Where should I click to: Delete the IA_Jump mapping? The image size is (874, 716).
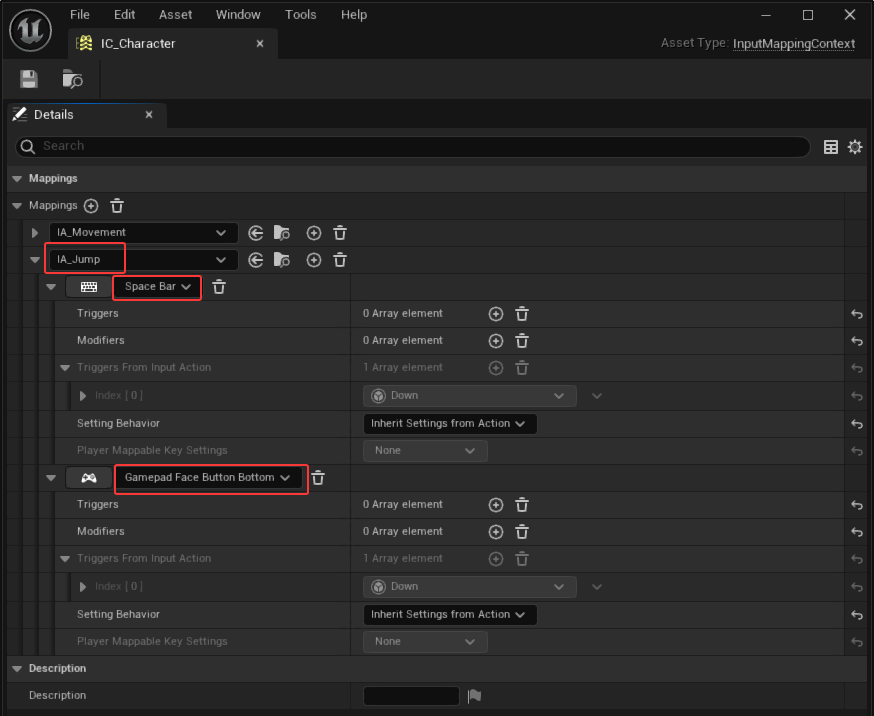(x=340, y=260)
